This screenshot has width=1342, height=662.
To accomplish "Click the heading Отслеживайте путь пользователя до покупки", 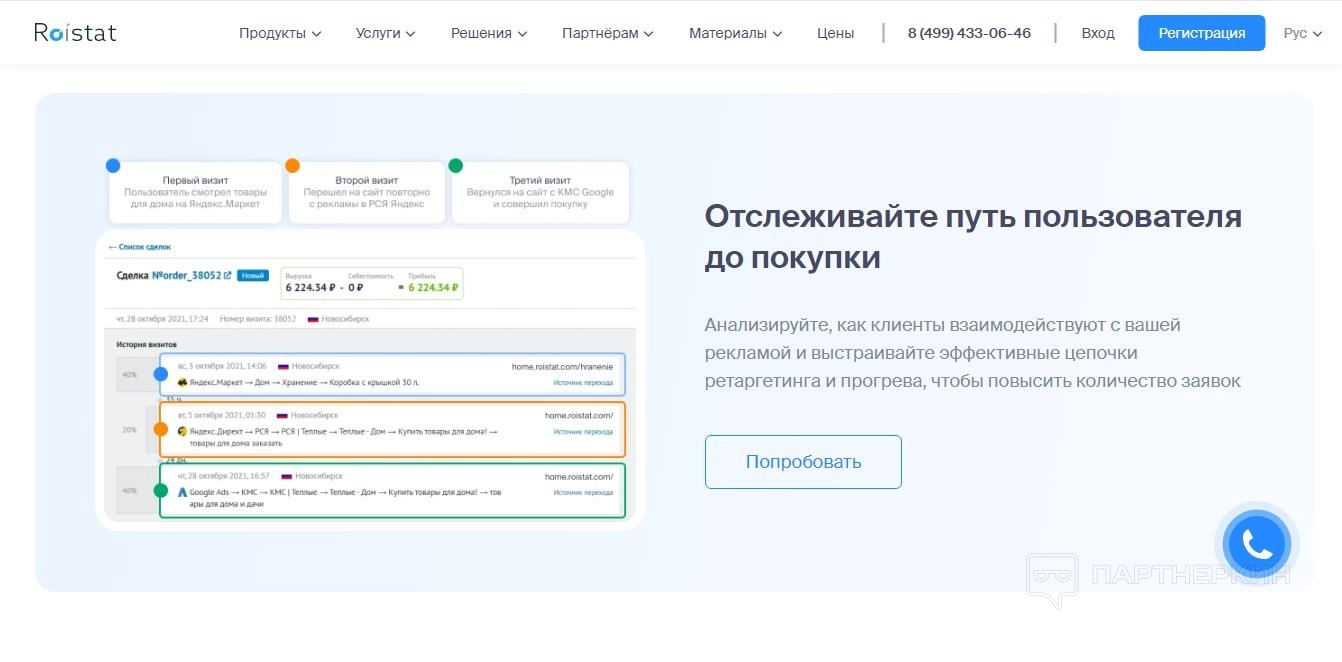I will click(973, 236).
